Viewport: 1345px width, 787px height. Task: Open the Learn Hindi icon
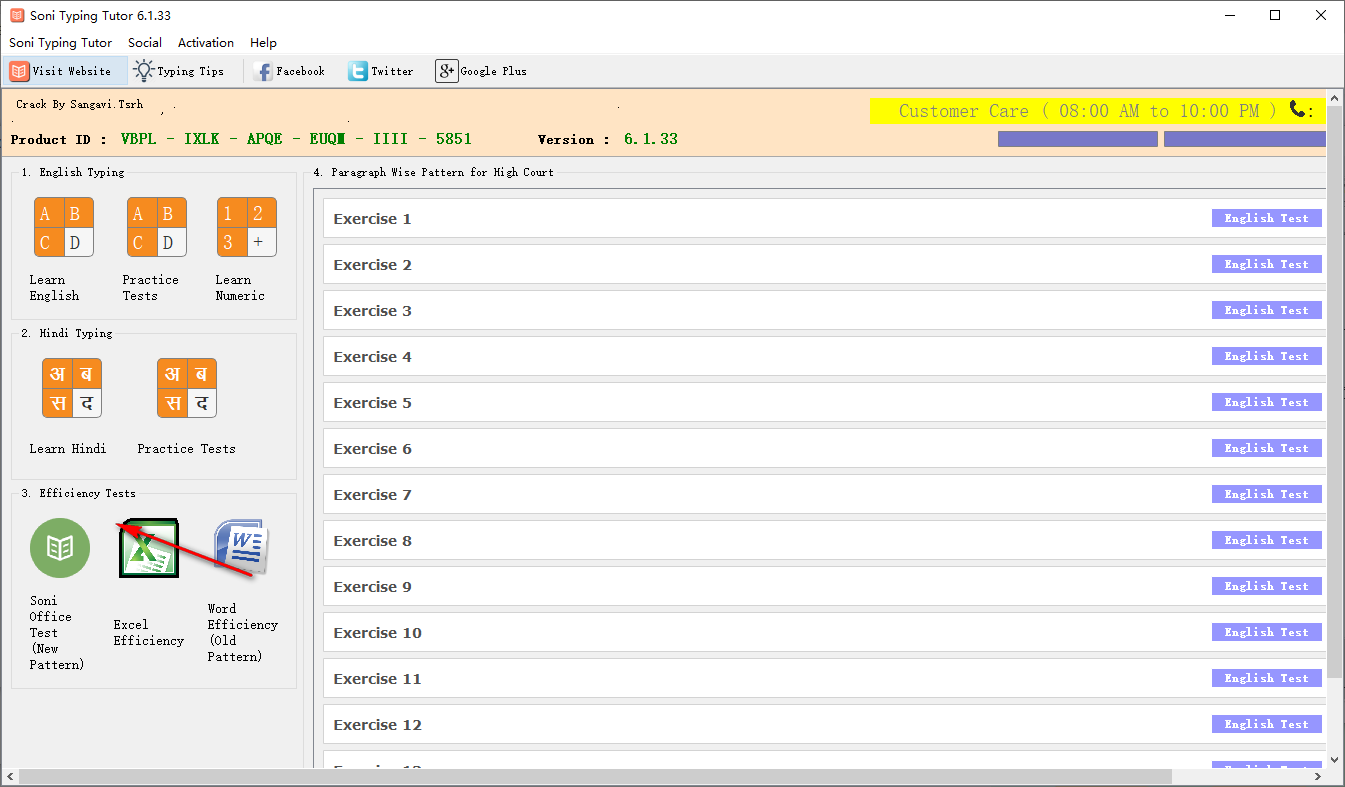[x=72, y=388]
